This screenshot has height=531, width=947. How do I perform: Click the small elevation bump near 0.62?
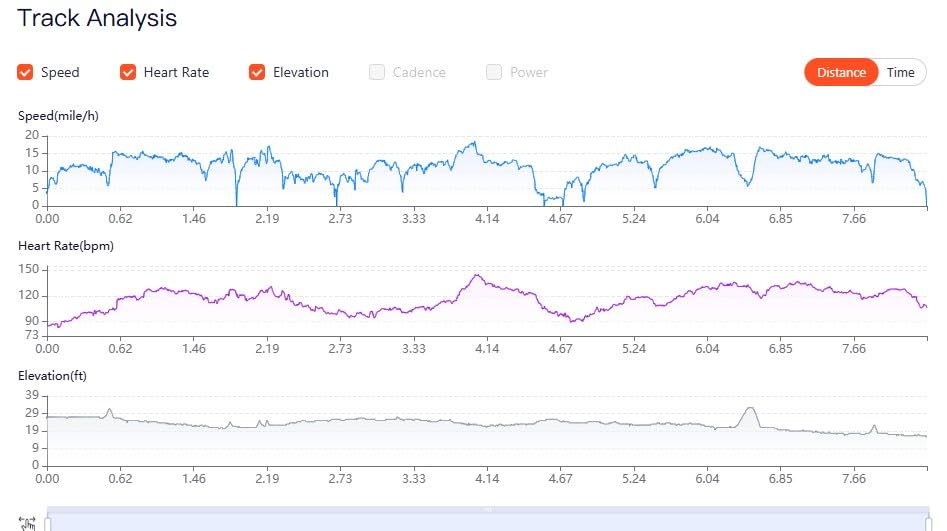click(x=109, y=410)
